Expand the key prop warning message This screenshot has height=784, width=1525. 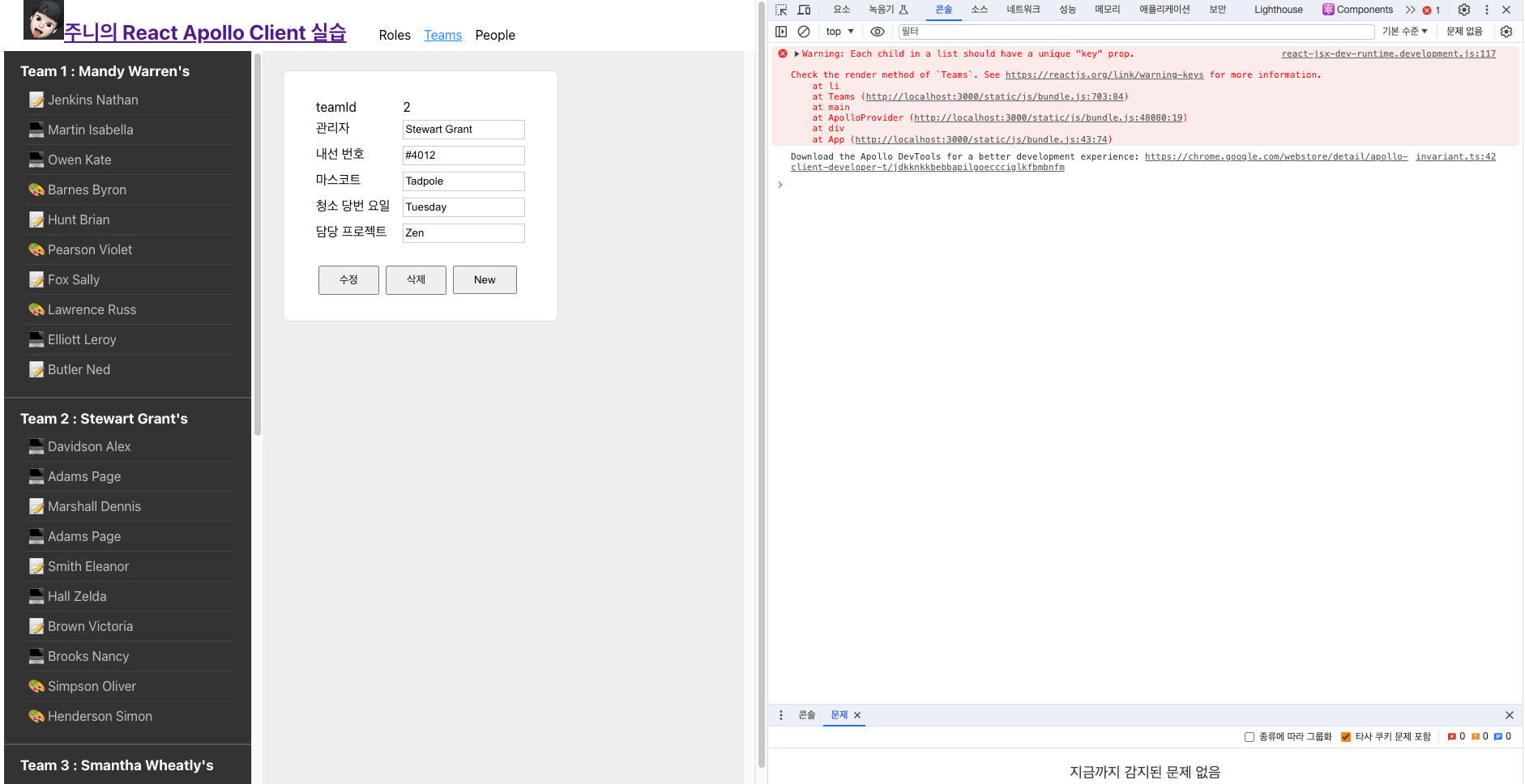pyautogui.click(x=797, y=54)
